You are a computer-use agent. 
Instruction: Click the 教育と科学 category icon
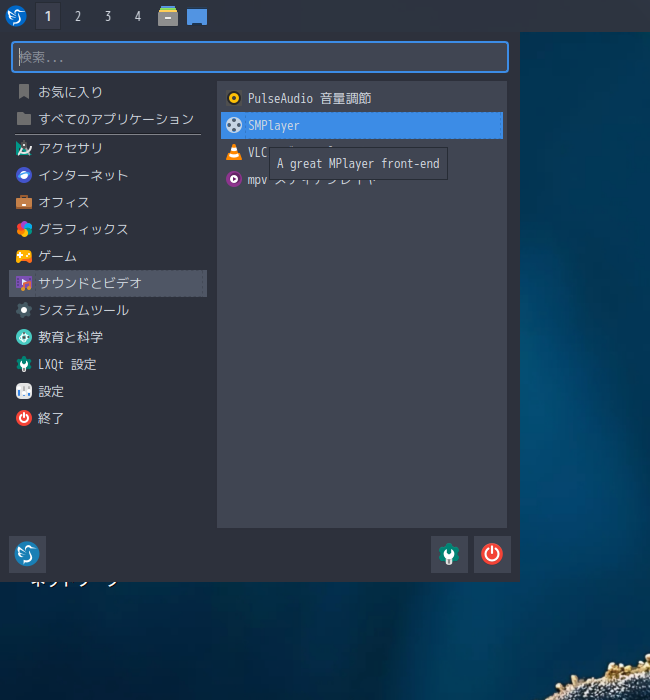pos(24,337)
